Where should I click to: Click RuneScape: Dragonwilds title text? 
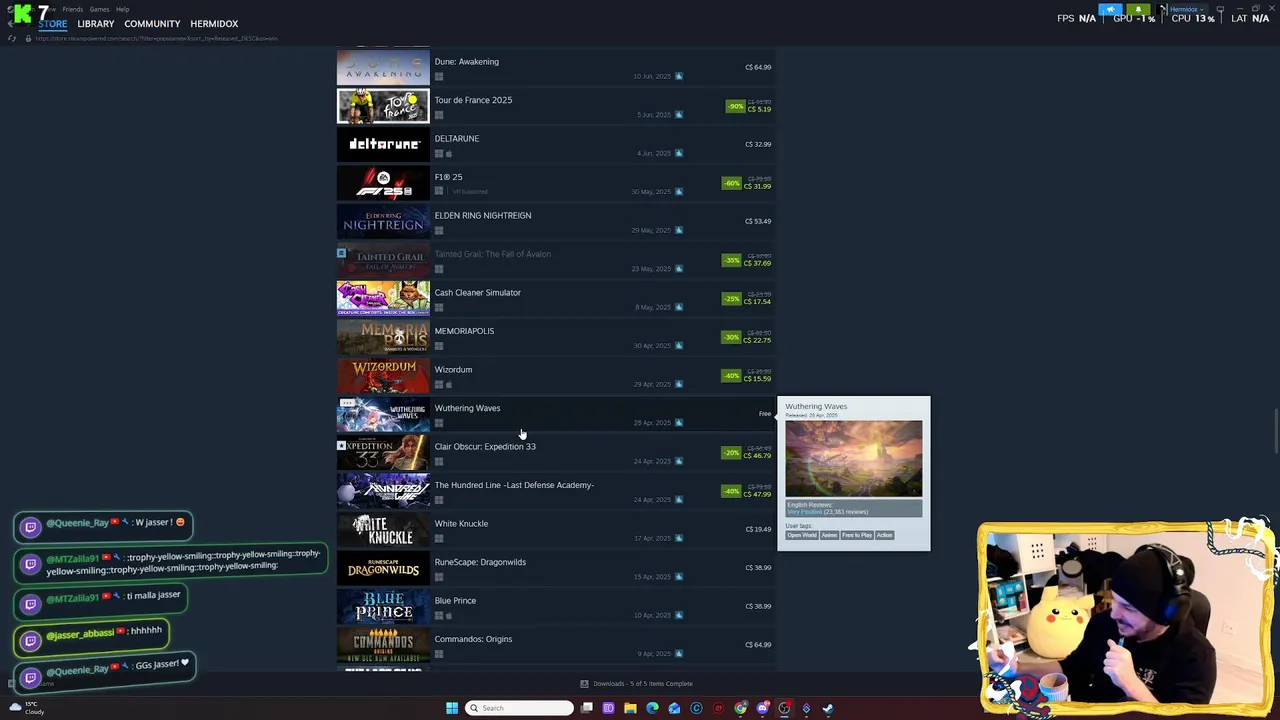coord(480,562)
